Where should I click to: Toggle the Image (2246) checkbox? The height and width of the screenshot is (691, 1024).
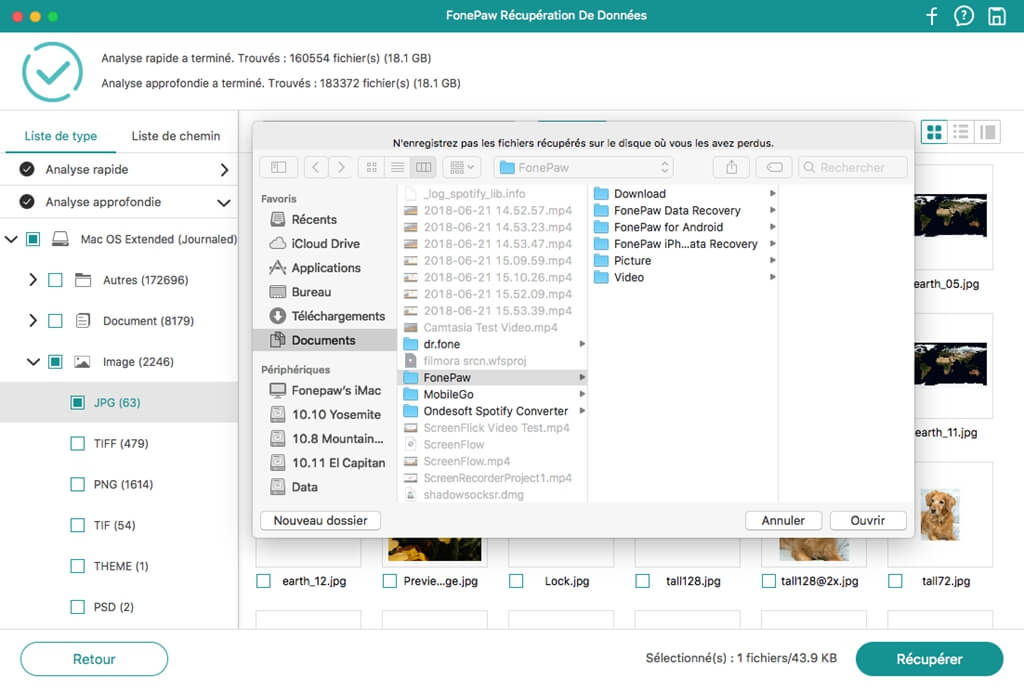point(56,362)
